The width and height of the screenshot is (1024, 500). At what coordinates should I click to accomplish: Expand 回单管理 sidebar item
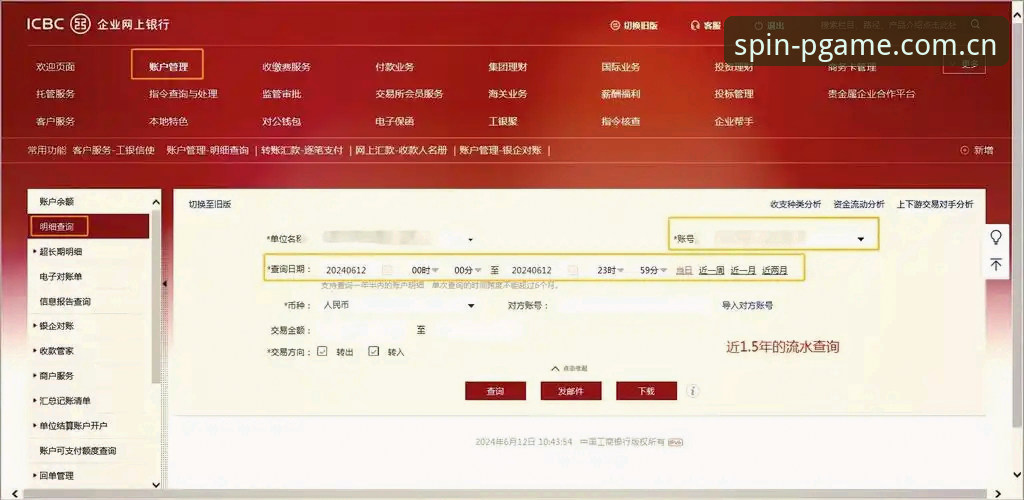point(54,476)
